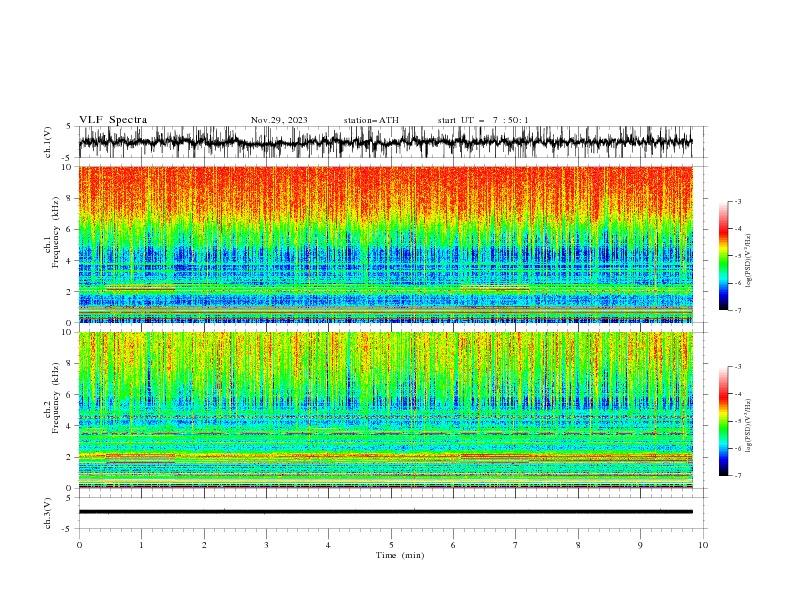
Task: Click the "-3" label on the upper color scale
Action: point(737,201)
